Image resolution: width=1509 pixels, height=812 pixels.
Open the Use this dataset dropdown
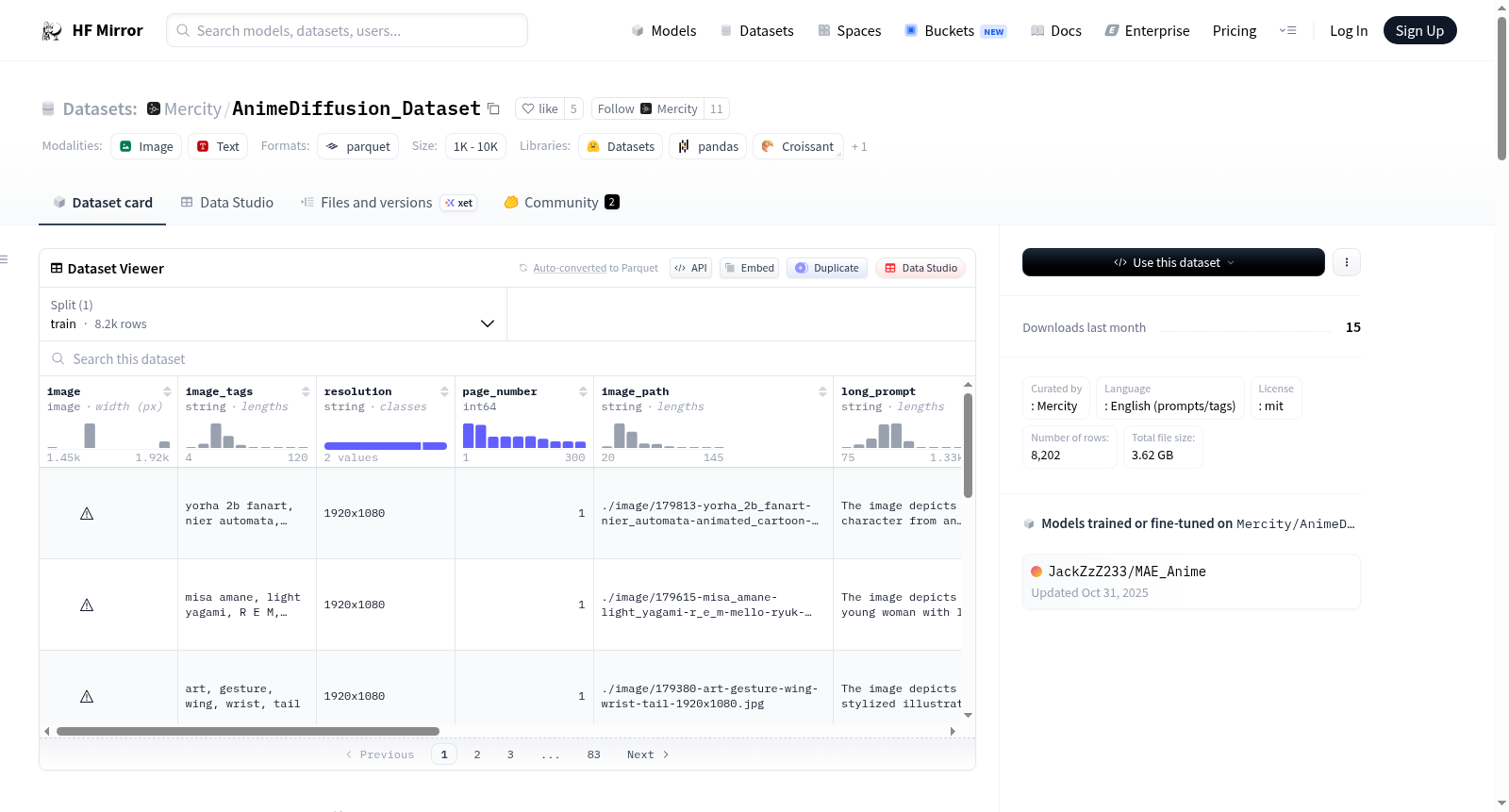pos(1173,262)
